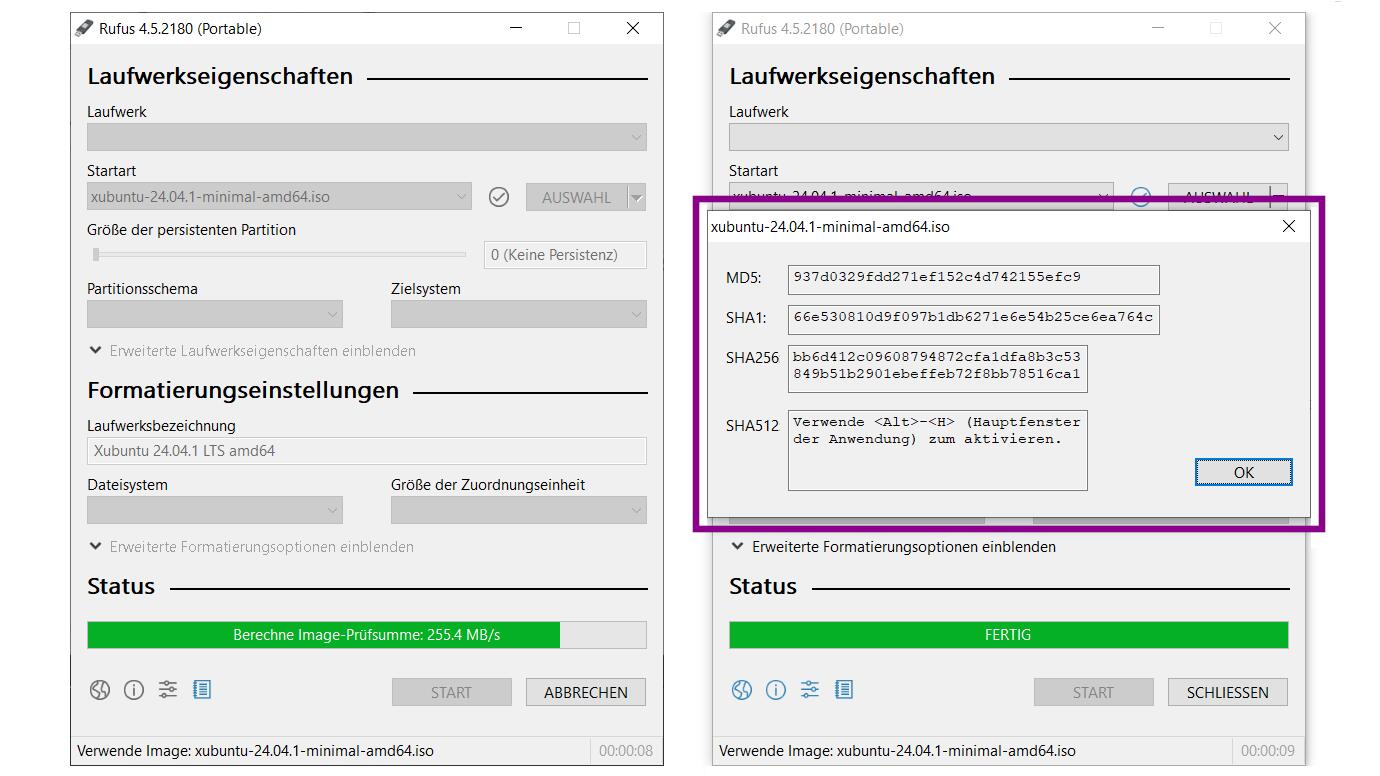The width and height of the screenshot is (1380, 776).
Task: Click START in the window with SCHLIESSEN
Action: (x=1093, y=692)
